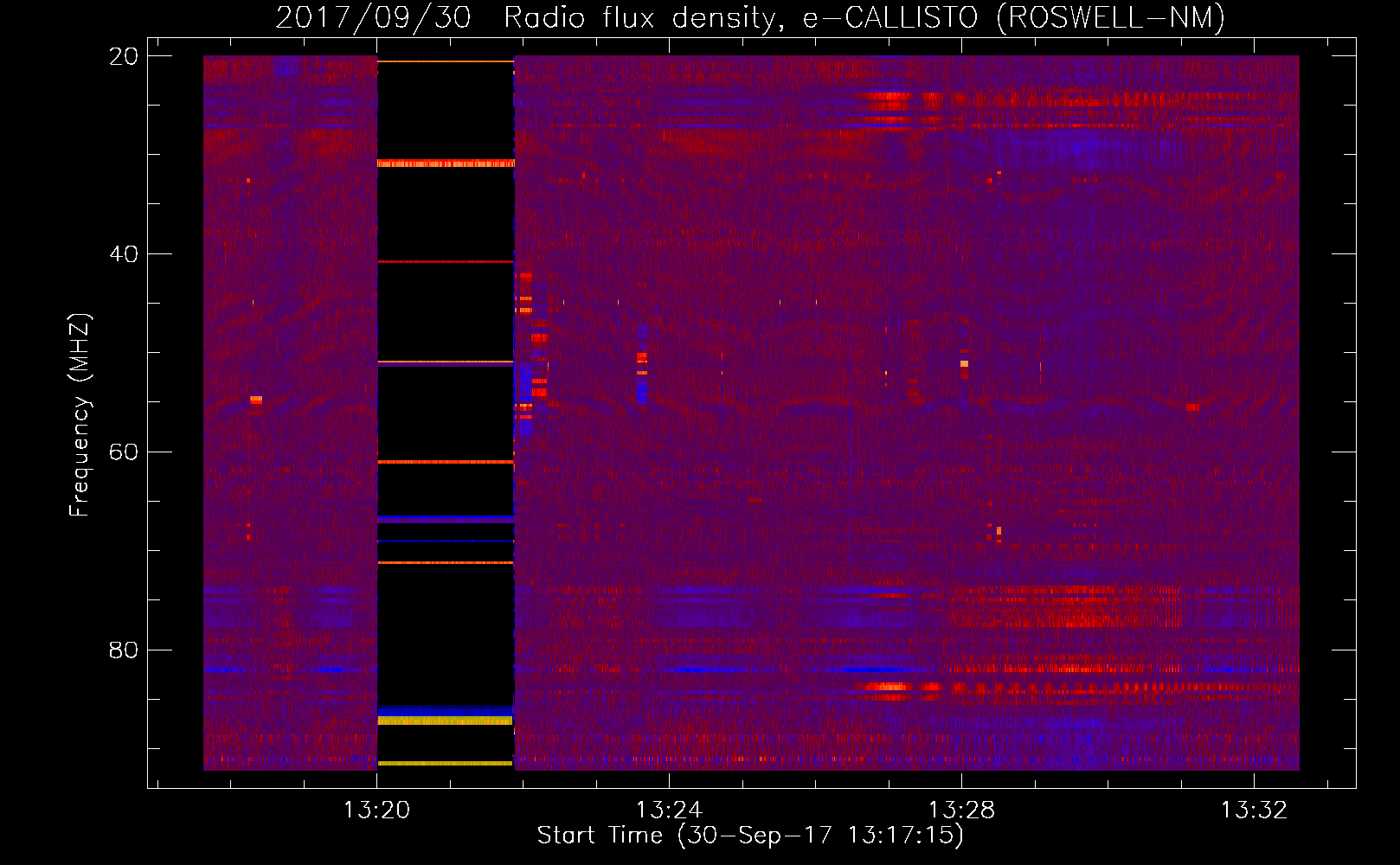Screen dimensions: 1400x865
Task: Click the '60' frequency tick label
Action: 124,452
